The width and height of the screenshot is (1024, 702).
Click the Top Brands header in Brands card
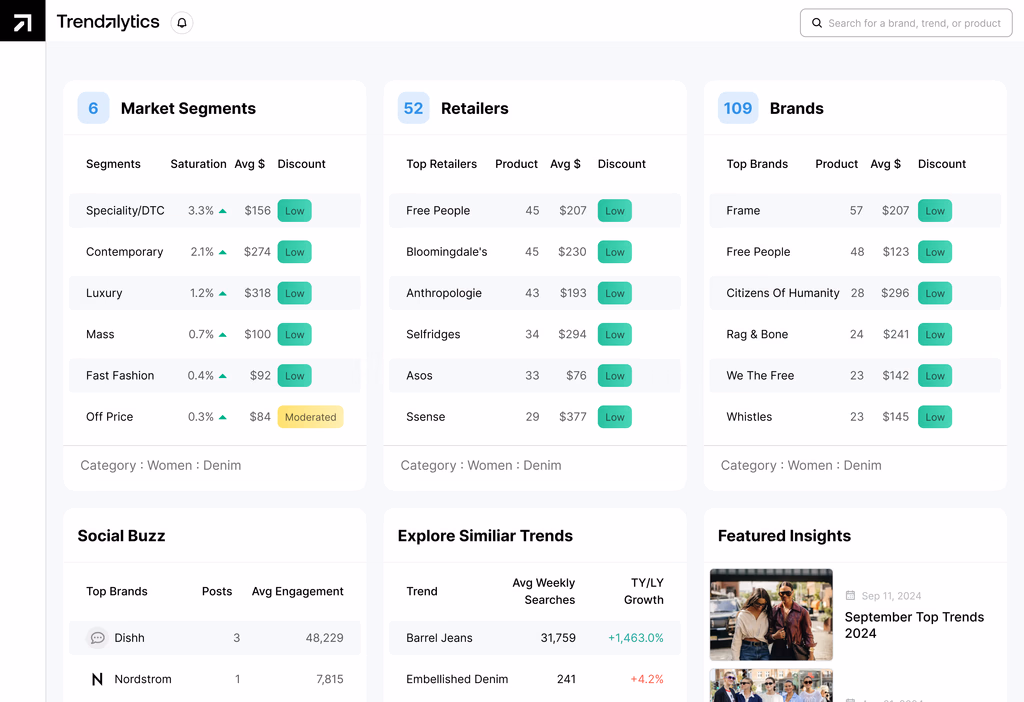757,164
